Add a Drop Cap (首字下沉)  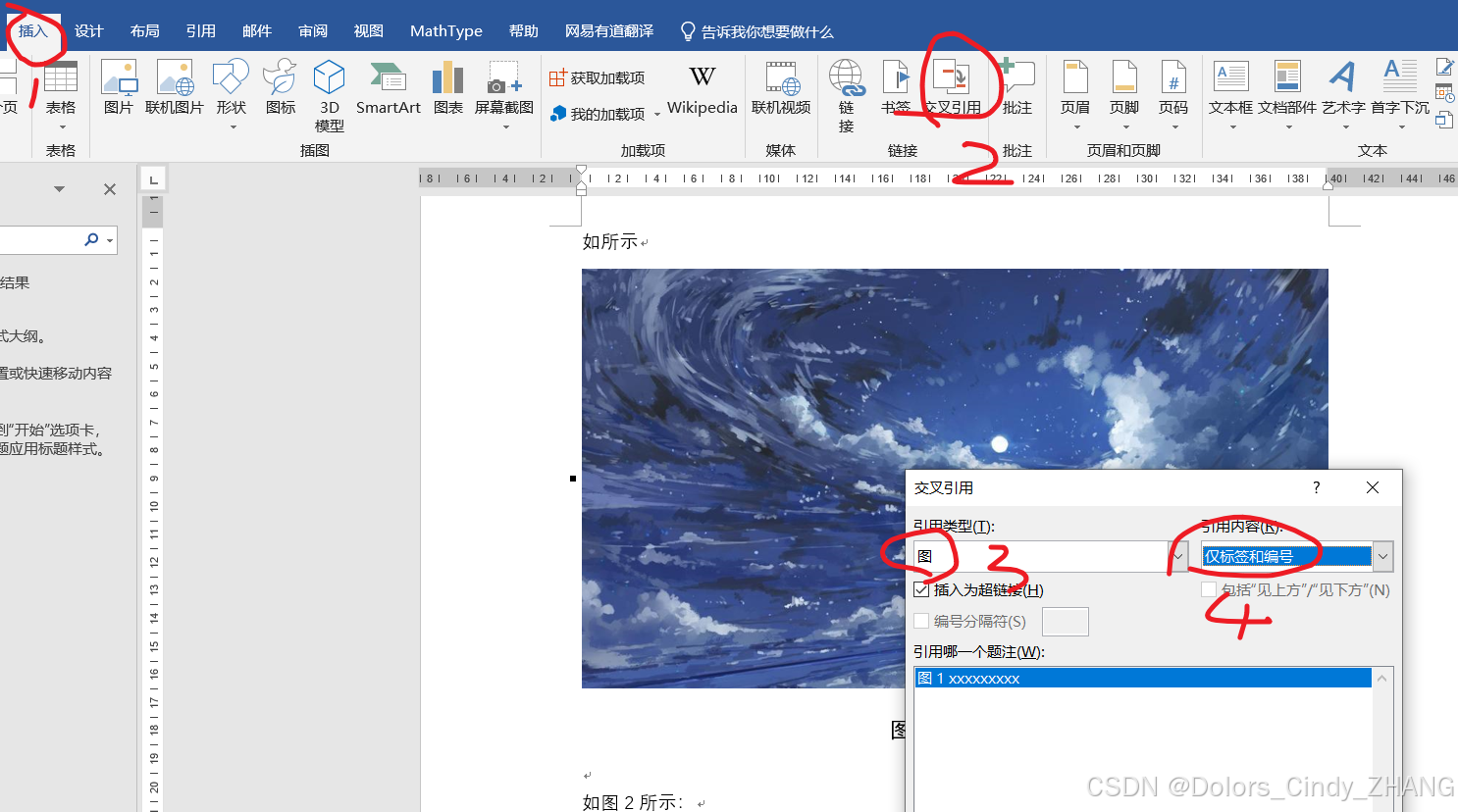[x=1400, y=95]
